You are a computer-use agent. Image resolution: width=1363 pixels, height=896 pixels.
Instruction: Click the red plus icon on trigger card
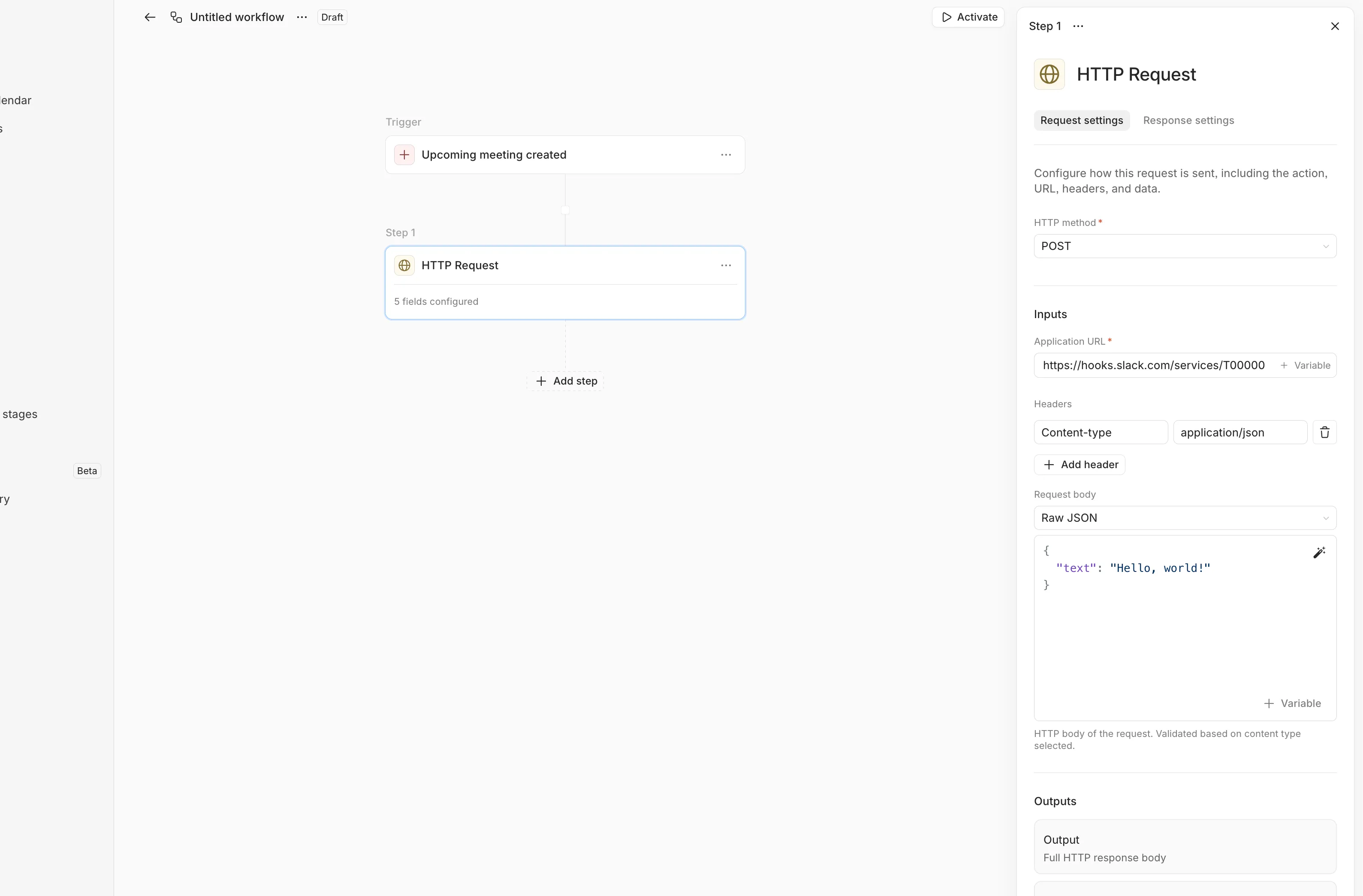point(404,155)
